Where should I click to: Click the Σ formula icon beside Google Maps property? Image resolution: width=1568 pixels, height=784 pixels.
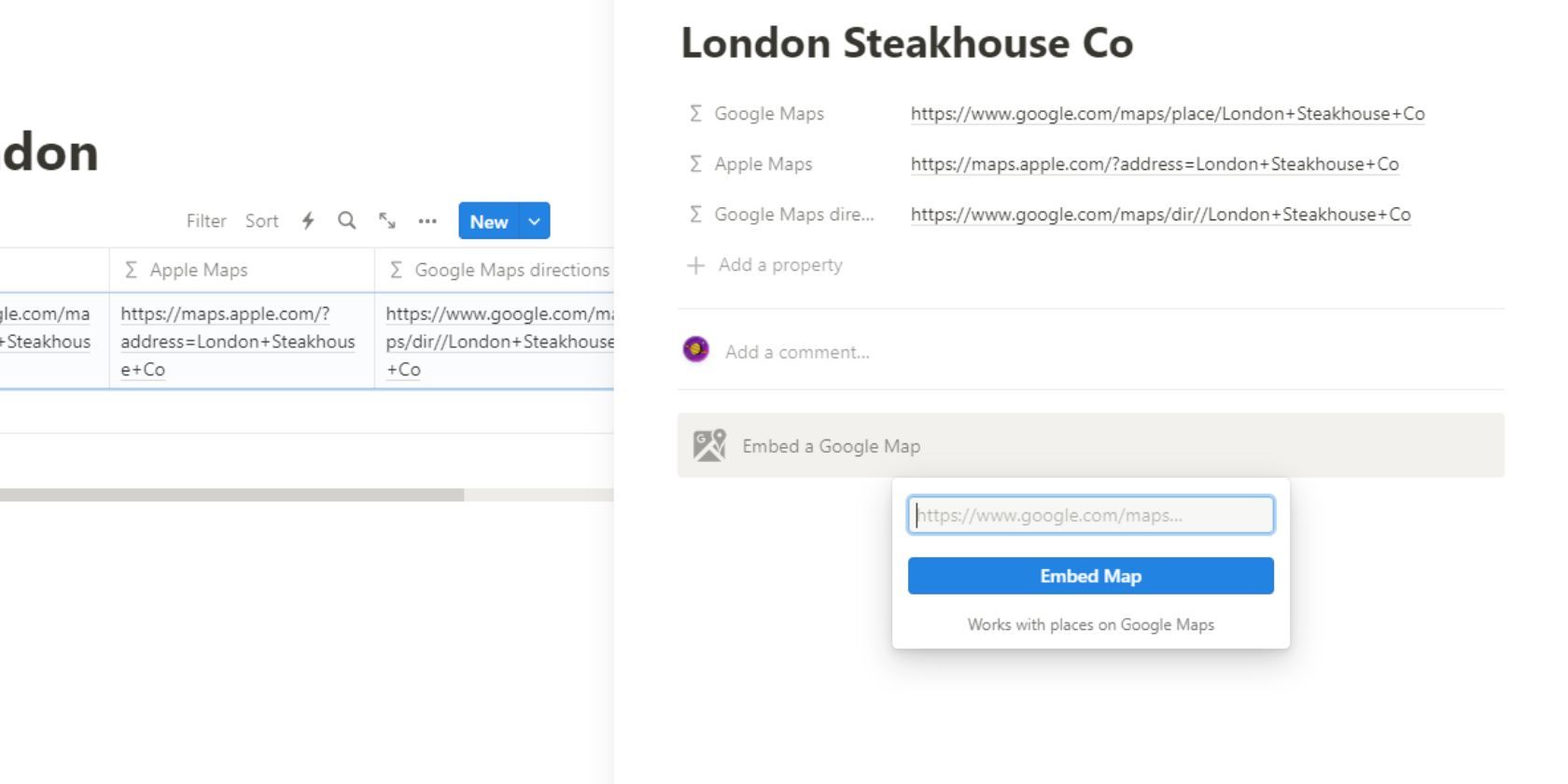click(694, 113)
